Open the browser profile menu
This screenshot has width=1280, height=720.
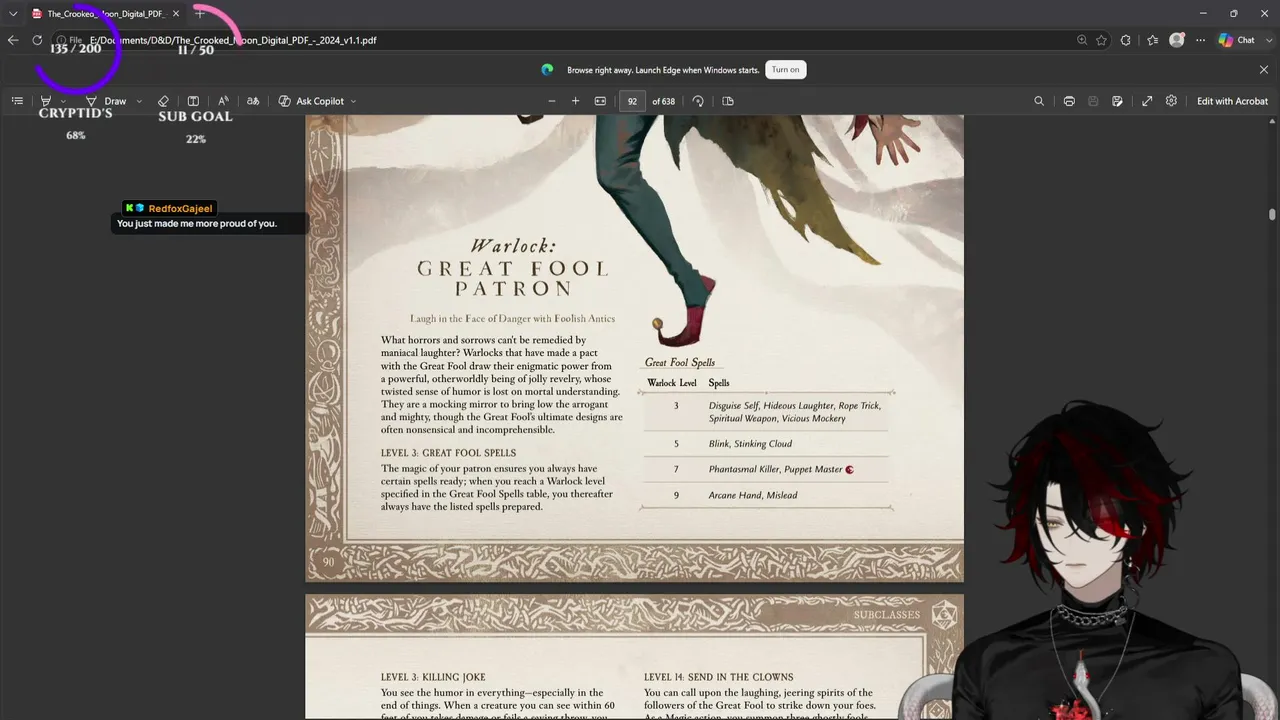point(1177,40)
